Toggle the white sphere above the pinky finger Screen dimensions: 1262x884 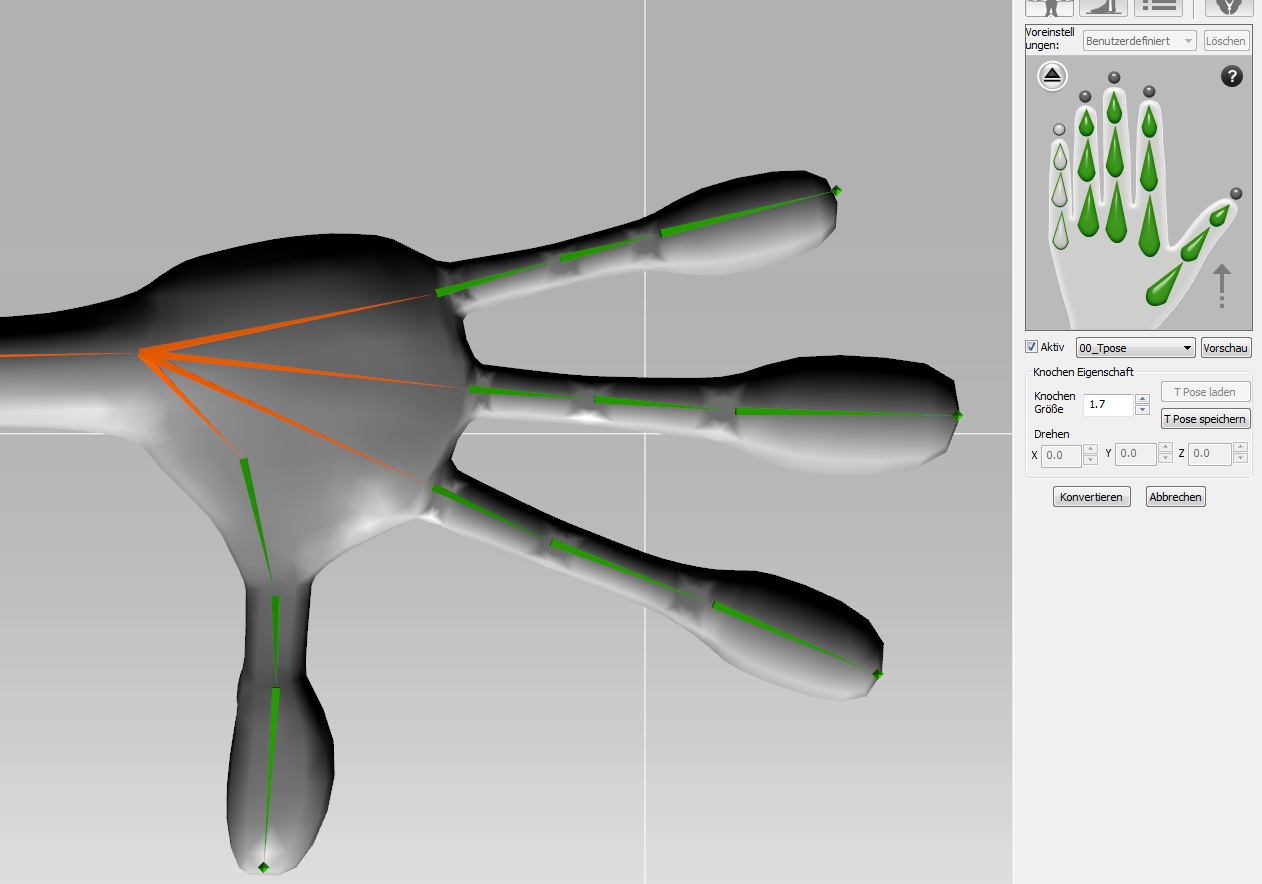click(1059, 130)
